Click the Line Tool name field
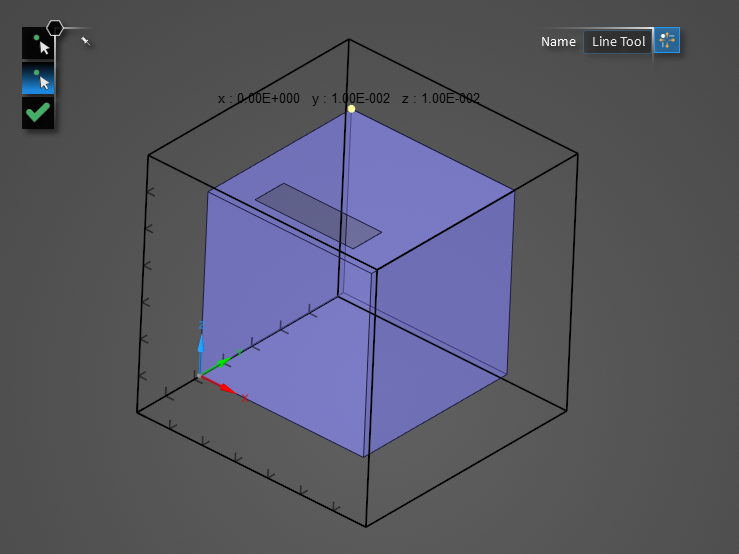739x554 pixels. point(618,42)
